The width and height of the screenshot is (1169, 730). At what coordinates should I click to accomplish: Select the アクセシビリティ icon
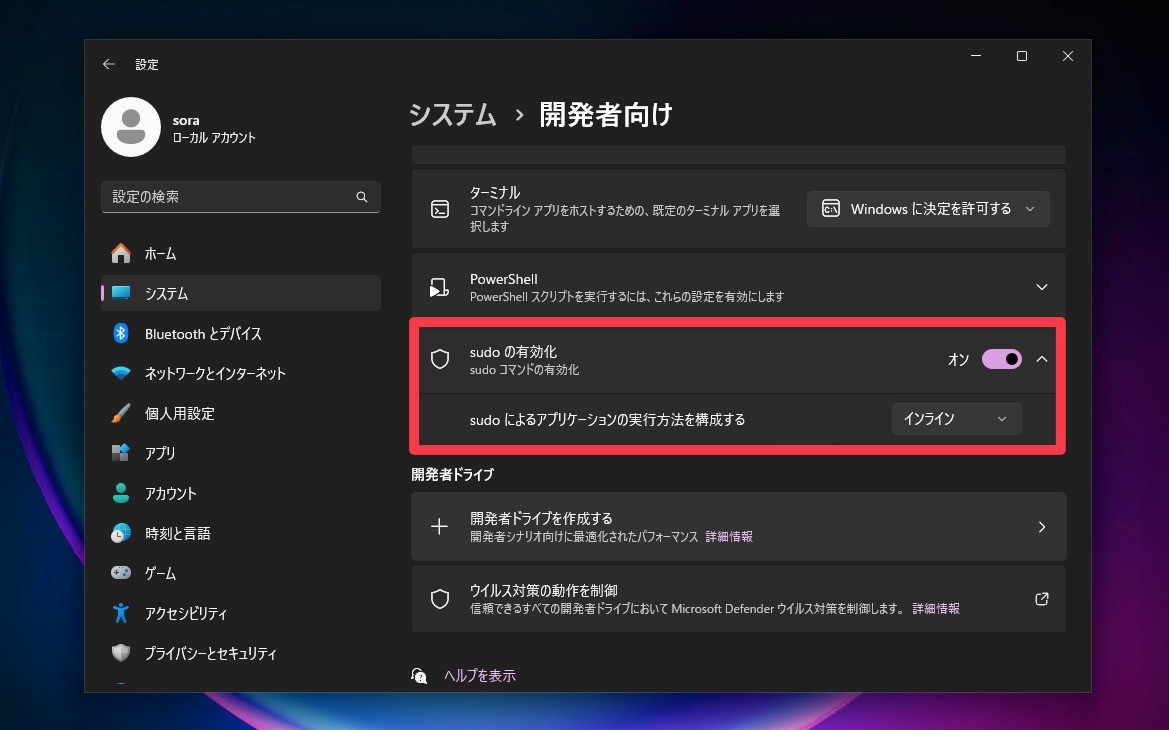coord(120,613)
